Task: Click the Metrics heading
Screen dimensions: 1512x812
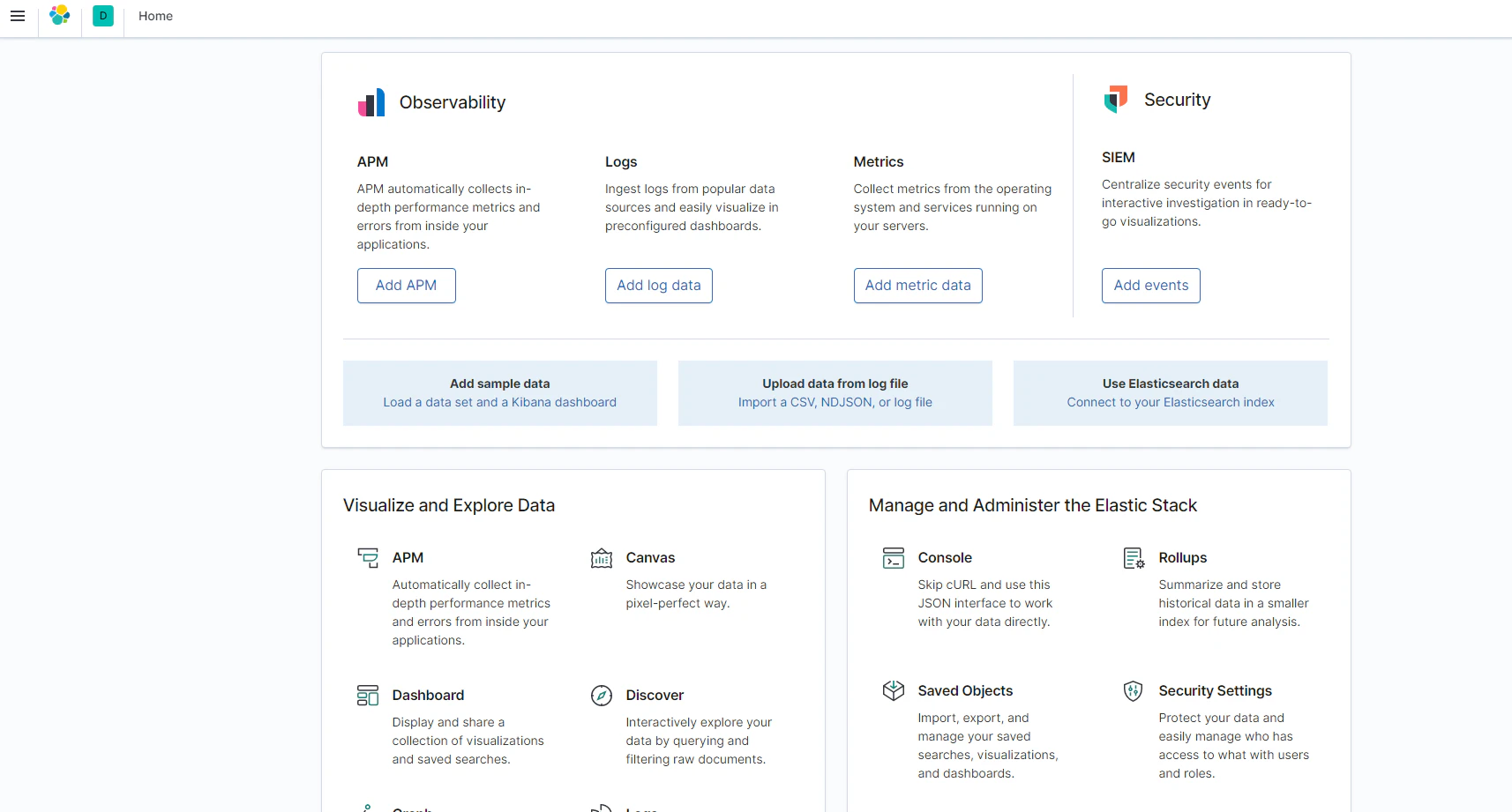Action: [879, 162]
